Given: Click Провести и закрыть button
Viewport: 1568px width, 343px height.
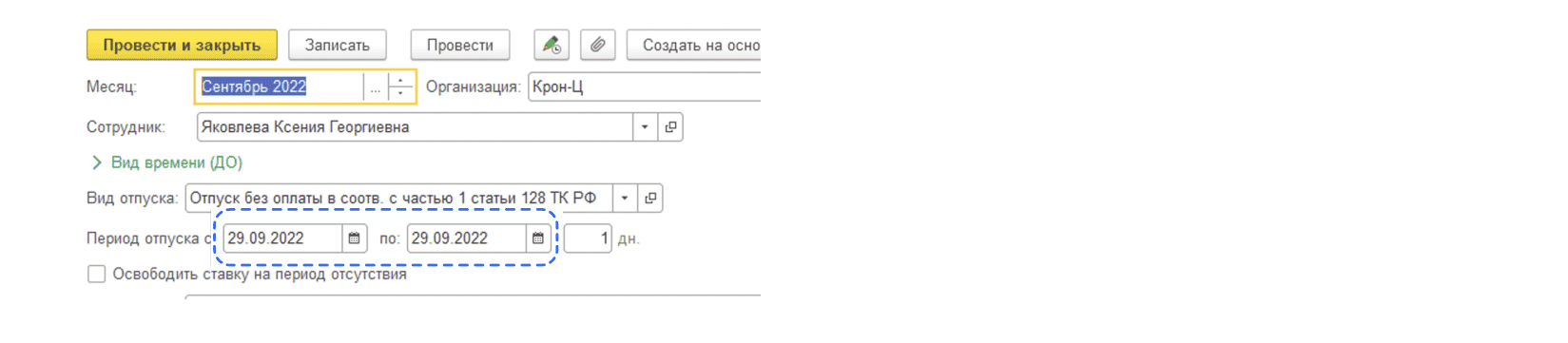Looking at the screenshot, I should pos(182,45).
